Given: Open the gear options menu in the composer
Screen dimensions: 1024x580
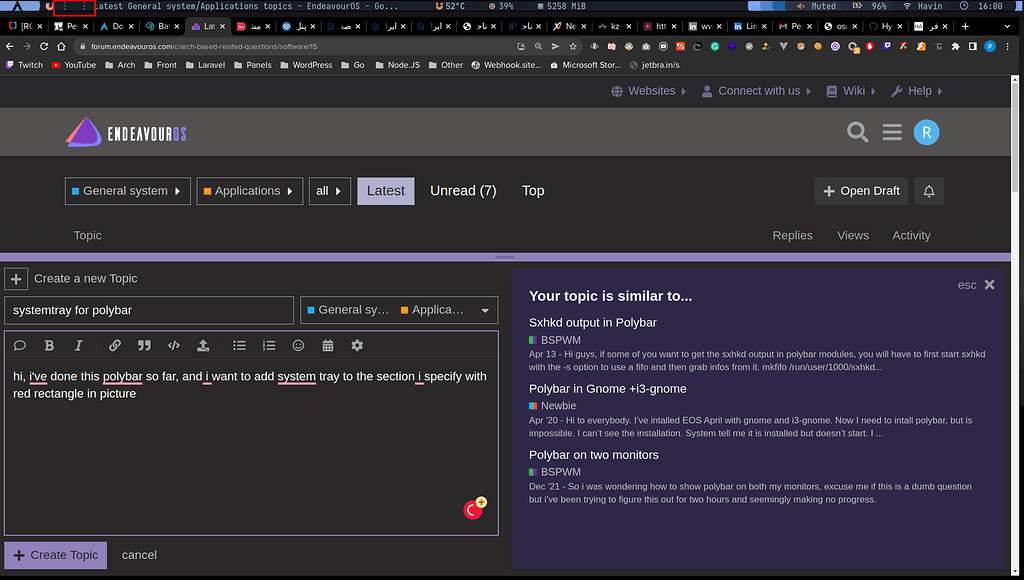Looking at the screenshot, I should 357,345.
